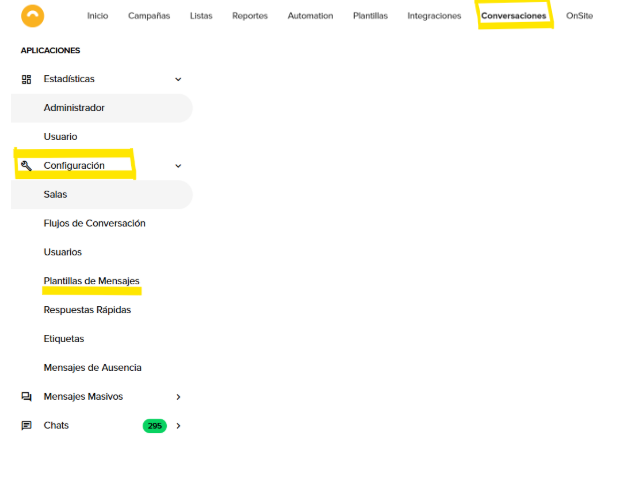Collapse the Configuración section chevron
Screen dimensions: 633x495
[178, 166]
